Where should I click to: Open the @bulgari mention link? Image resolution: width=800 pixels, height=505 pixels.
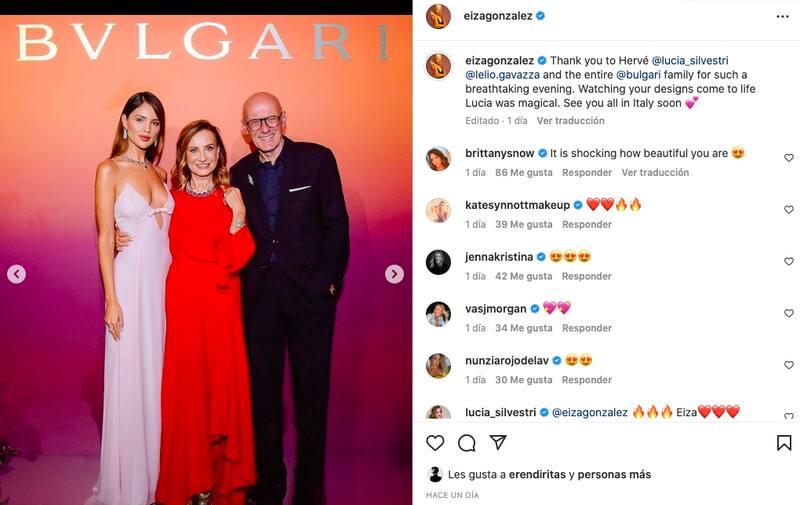[638, 75]
